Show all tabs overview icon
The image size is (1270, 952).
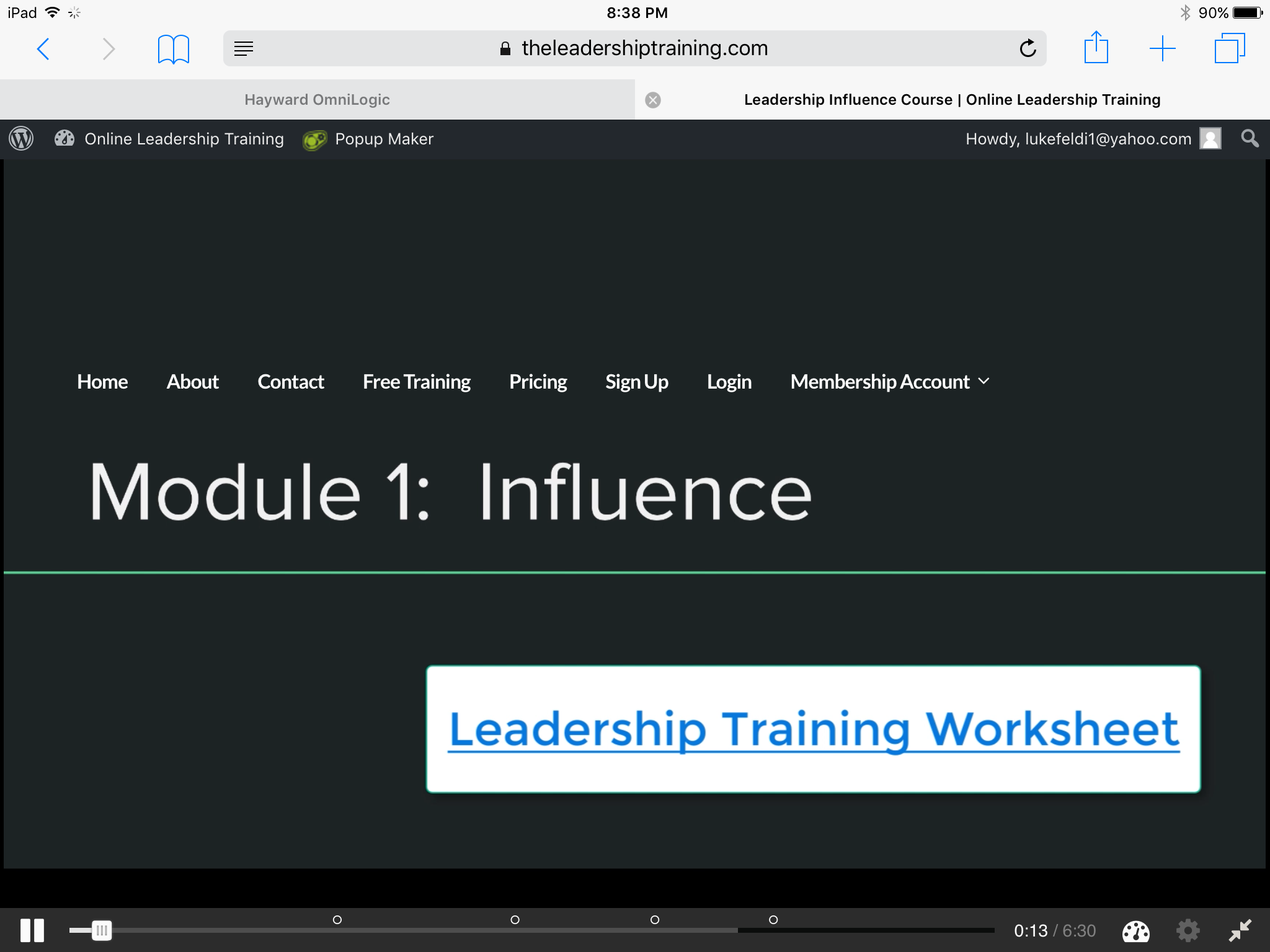[1230, 48]
